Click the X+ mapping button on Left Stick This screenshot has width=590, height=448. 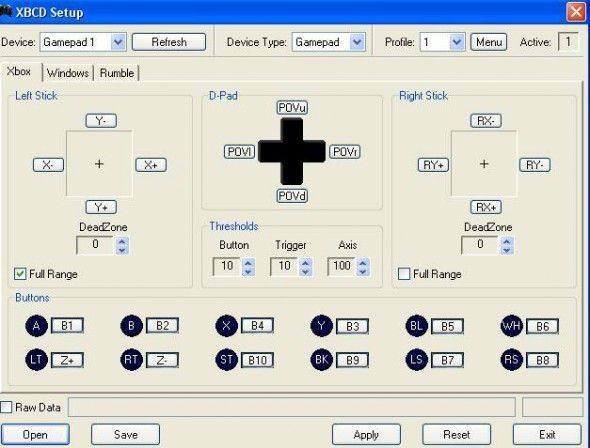[151, 165]
